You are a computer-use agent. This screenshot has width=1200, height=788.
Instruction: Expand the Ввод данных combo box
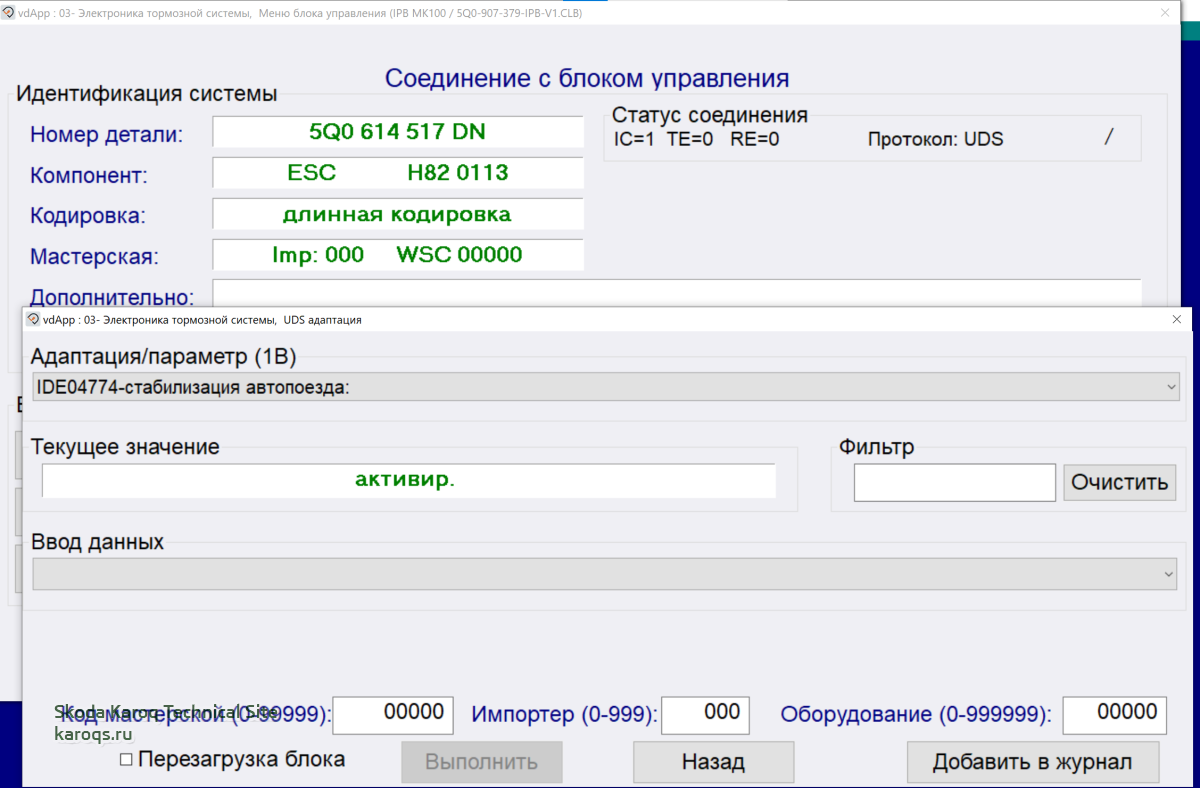(x=1169, y=574)
